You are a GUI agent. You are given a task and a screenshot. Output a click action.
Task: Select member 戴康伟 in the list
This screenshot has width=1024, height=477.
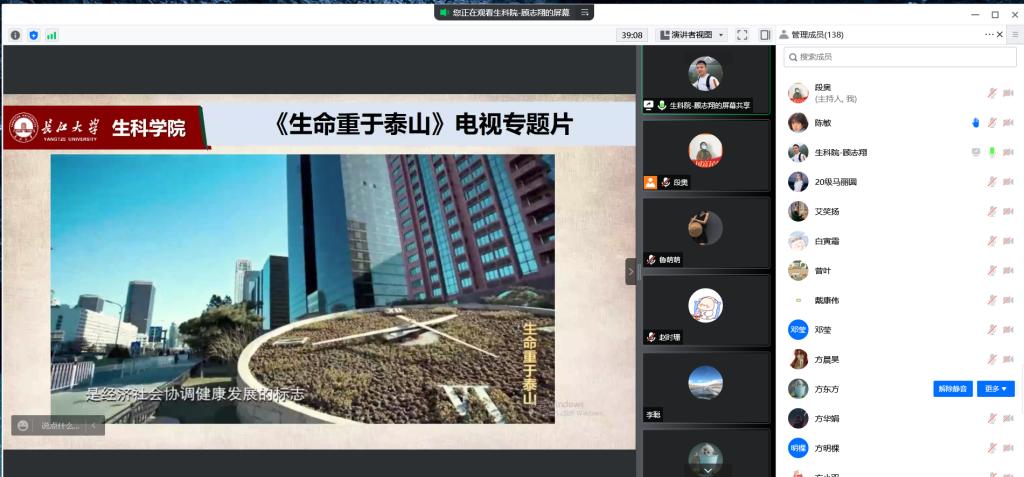click(x=826, y=300)
